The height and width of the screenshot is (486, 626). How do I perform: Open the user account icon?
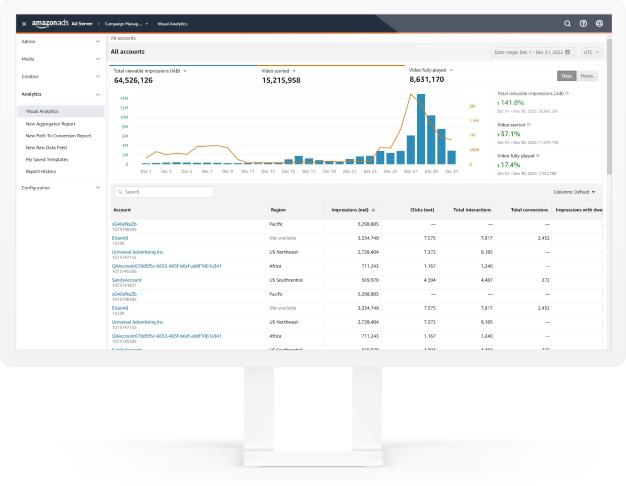click(599, 22)
